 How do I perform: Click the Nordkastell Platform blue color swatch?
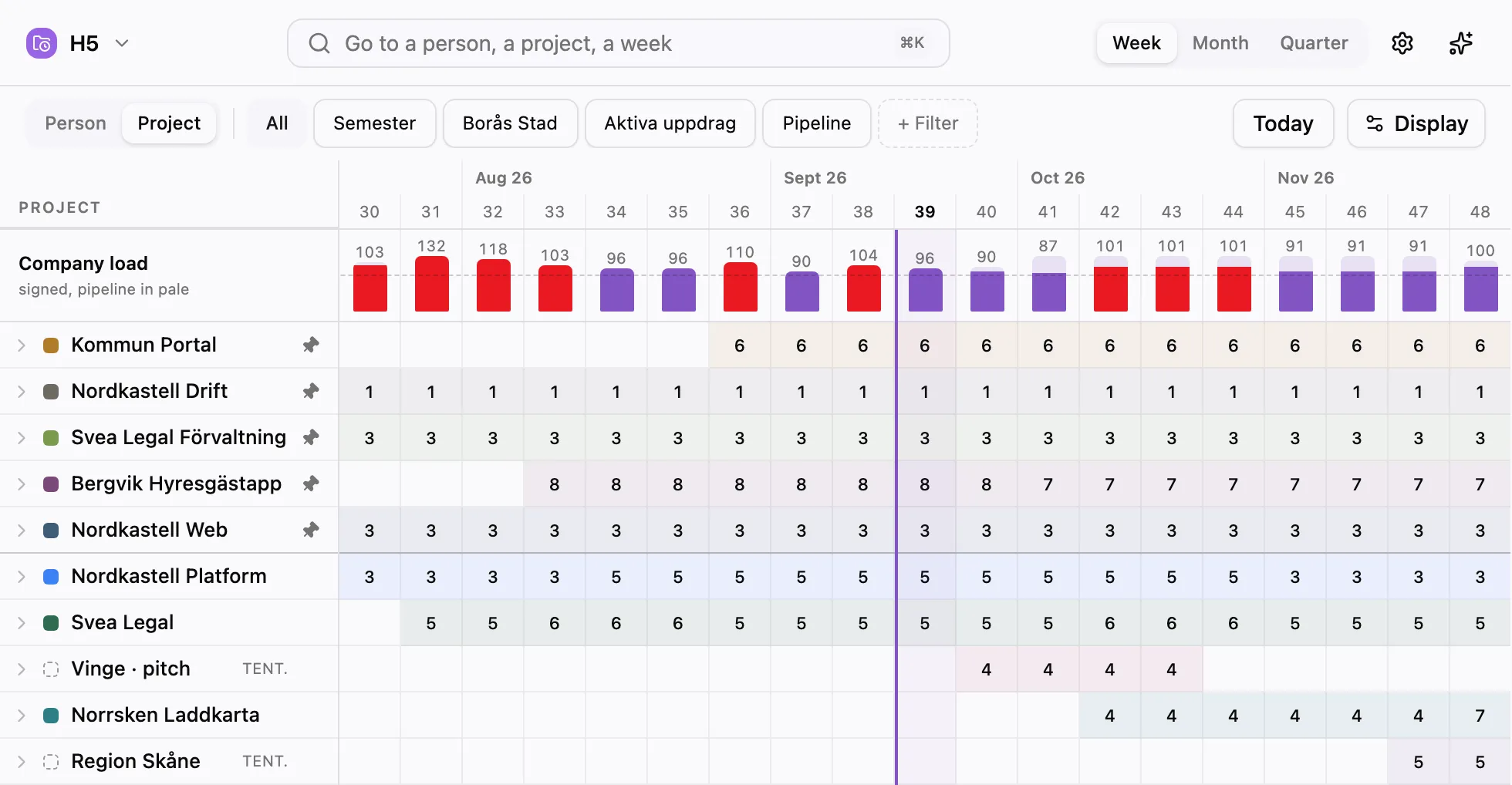[x=51, y=576]
